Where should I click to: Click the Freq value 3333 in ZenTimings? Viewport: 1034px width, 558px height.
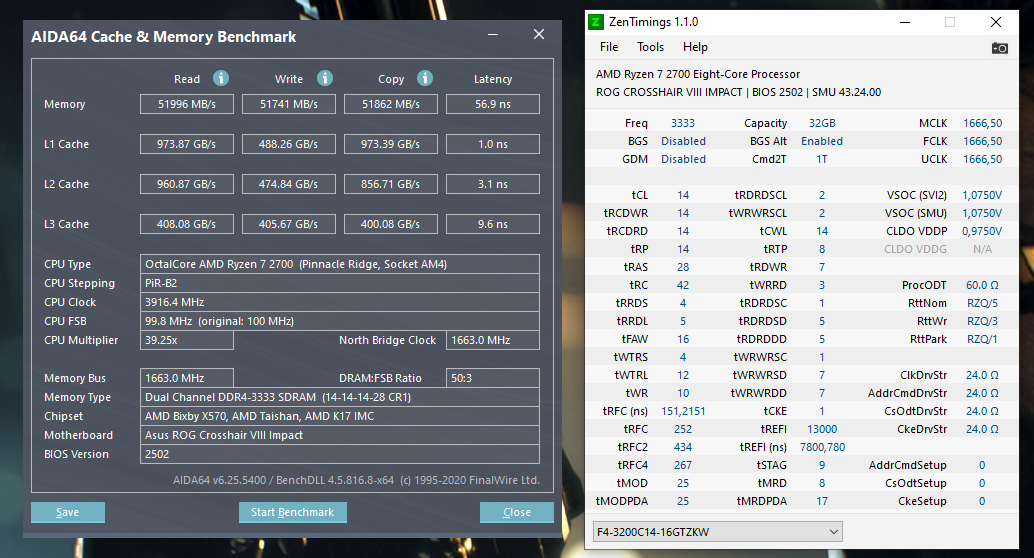tap(683, 123)
